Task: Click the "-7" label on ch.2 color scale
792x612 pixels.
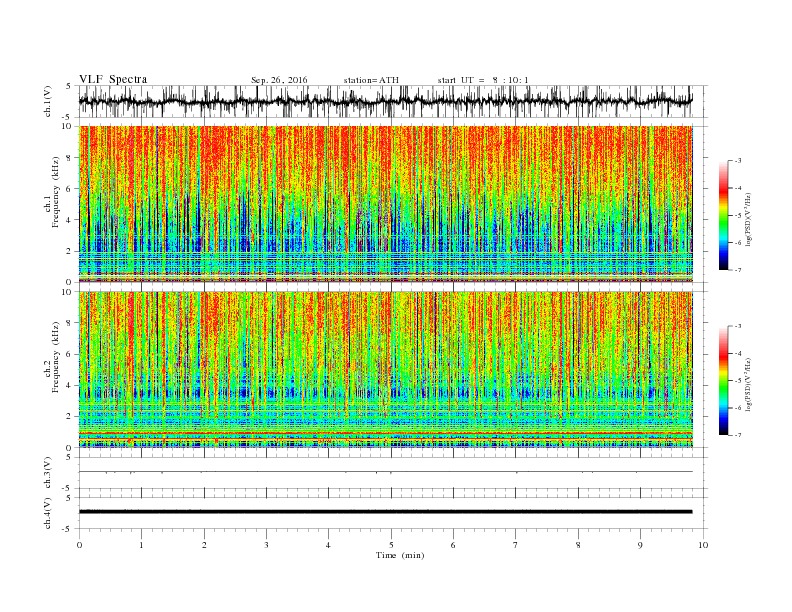Action: [738, 435]
